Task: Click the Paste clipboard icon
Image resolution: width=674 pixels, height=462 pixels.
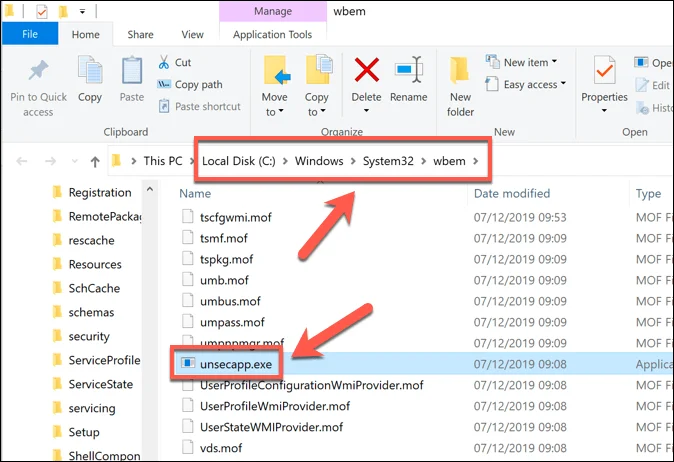Action: [x=132, y=70]
